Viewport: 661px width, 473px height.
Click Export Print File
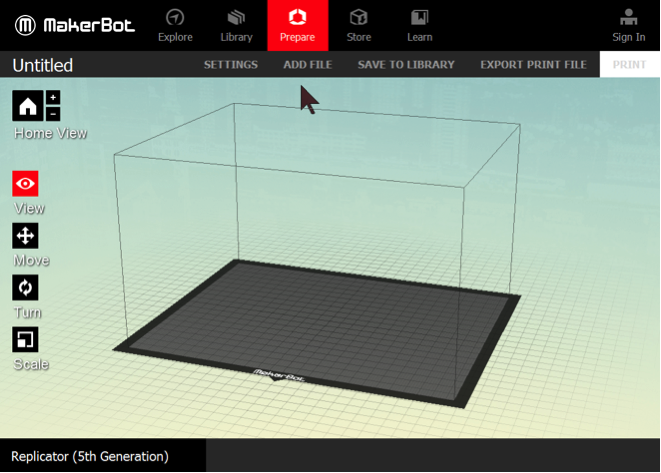click(533, 64)
